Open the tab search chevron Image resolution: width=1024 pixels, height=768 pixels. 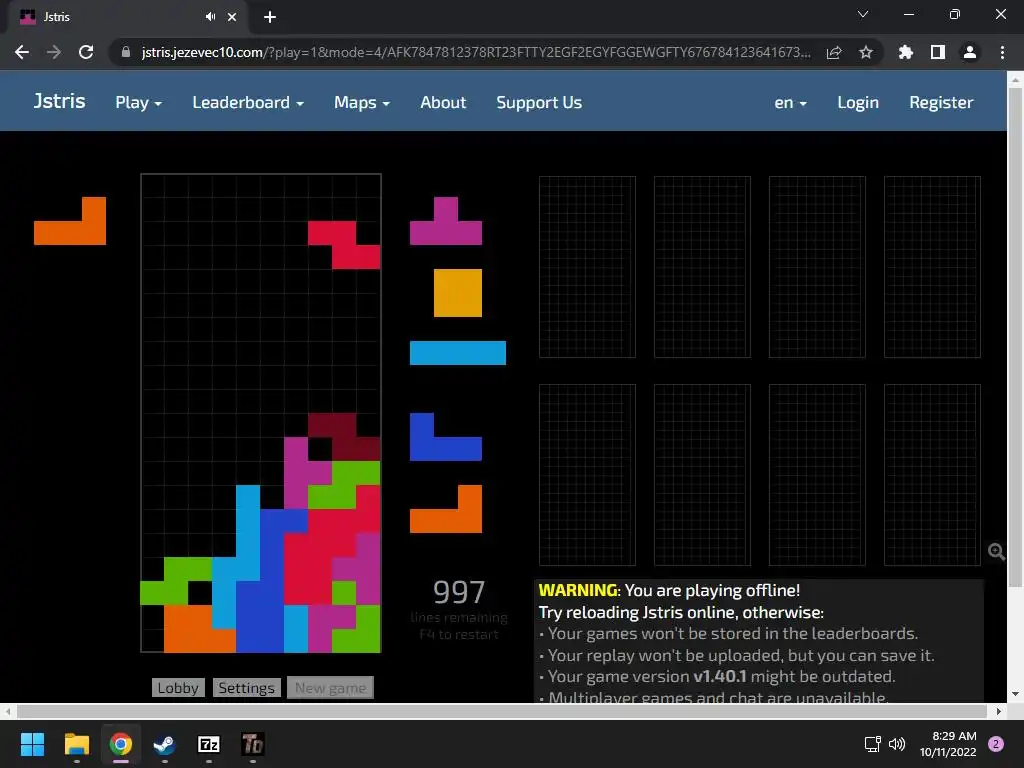pos(863,14)
